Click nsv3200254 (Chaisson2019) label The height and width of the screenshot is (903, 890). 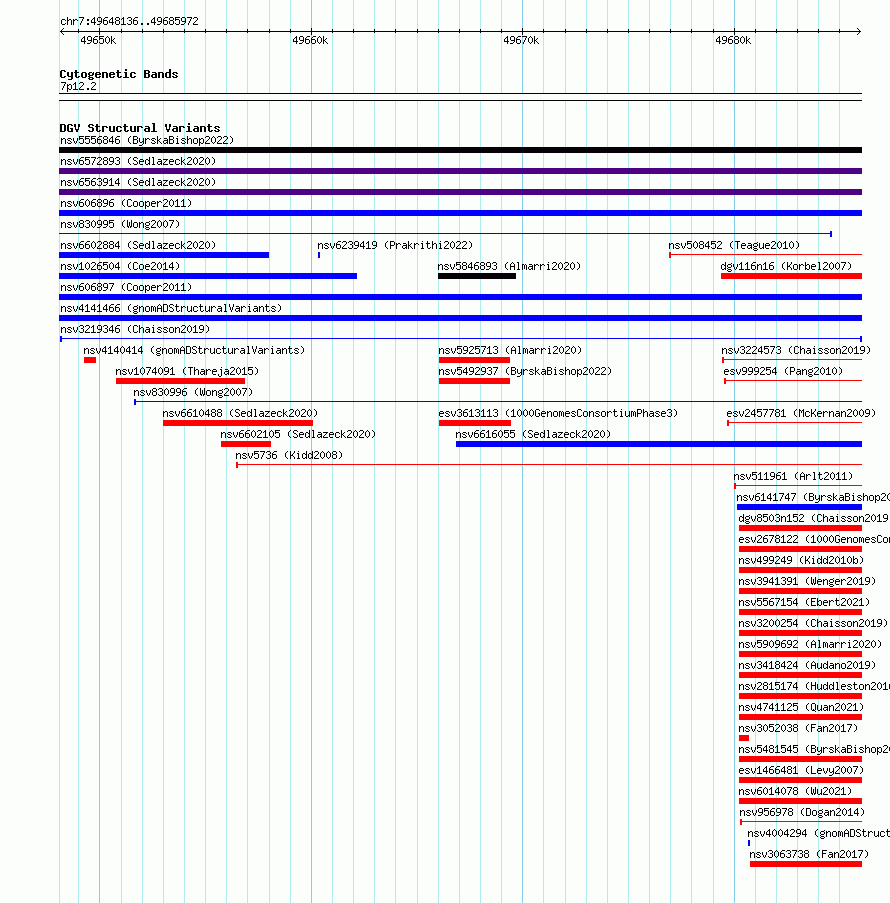coord(813,624)
